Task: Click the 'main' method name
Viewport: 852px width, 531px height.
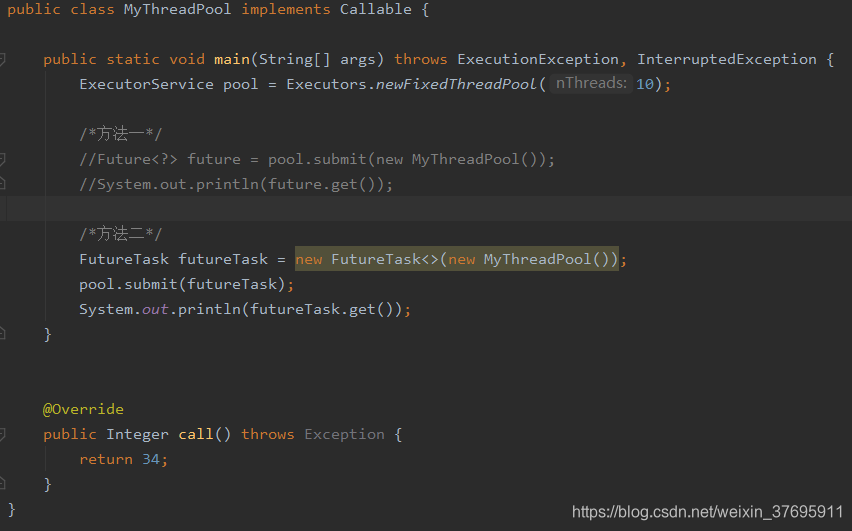Action: tap(231, 59)
